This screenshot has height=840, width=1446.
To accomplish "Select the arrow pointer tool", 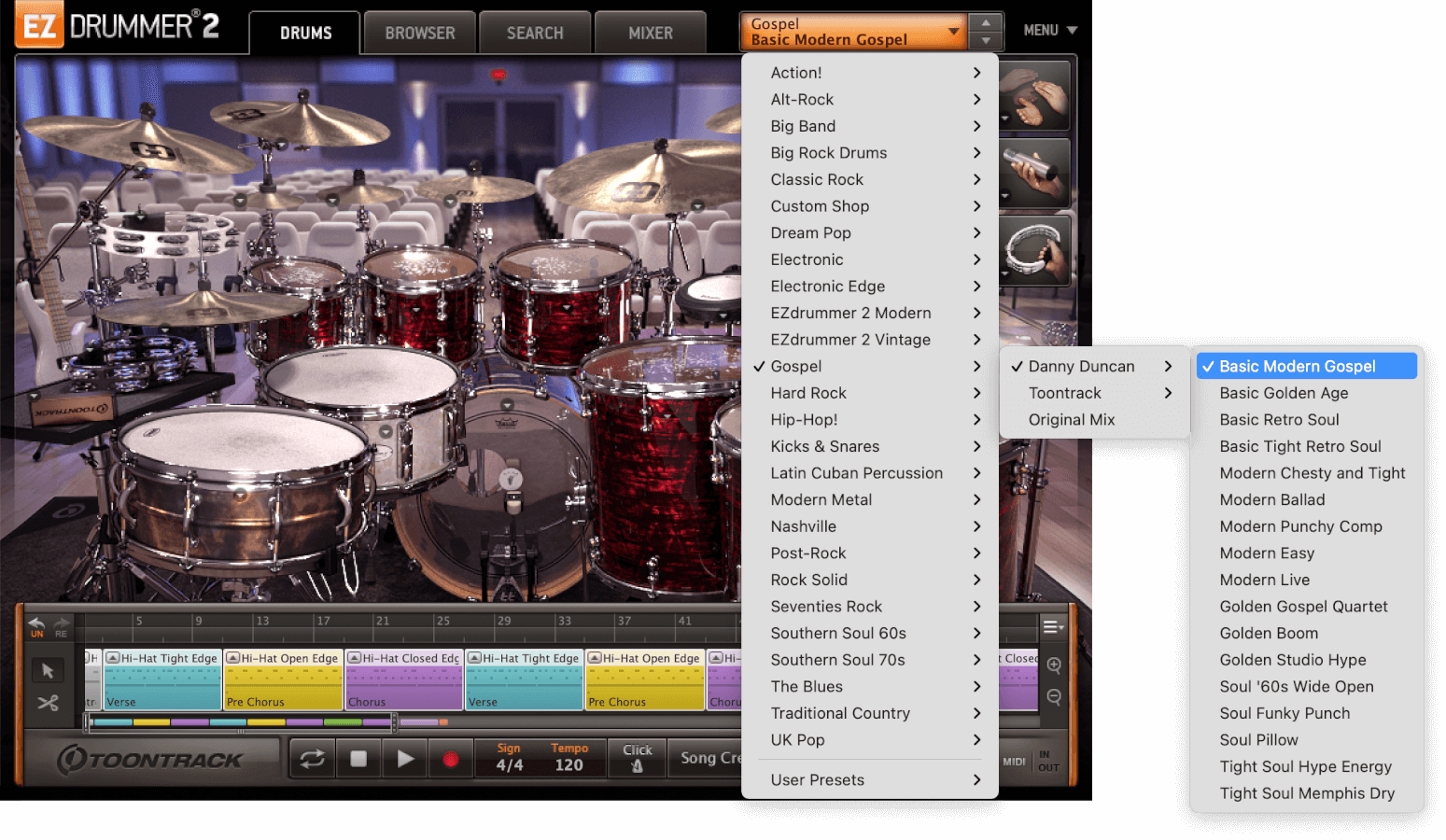I will tap(48, 670).
